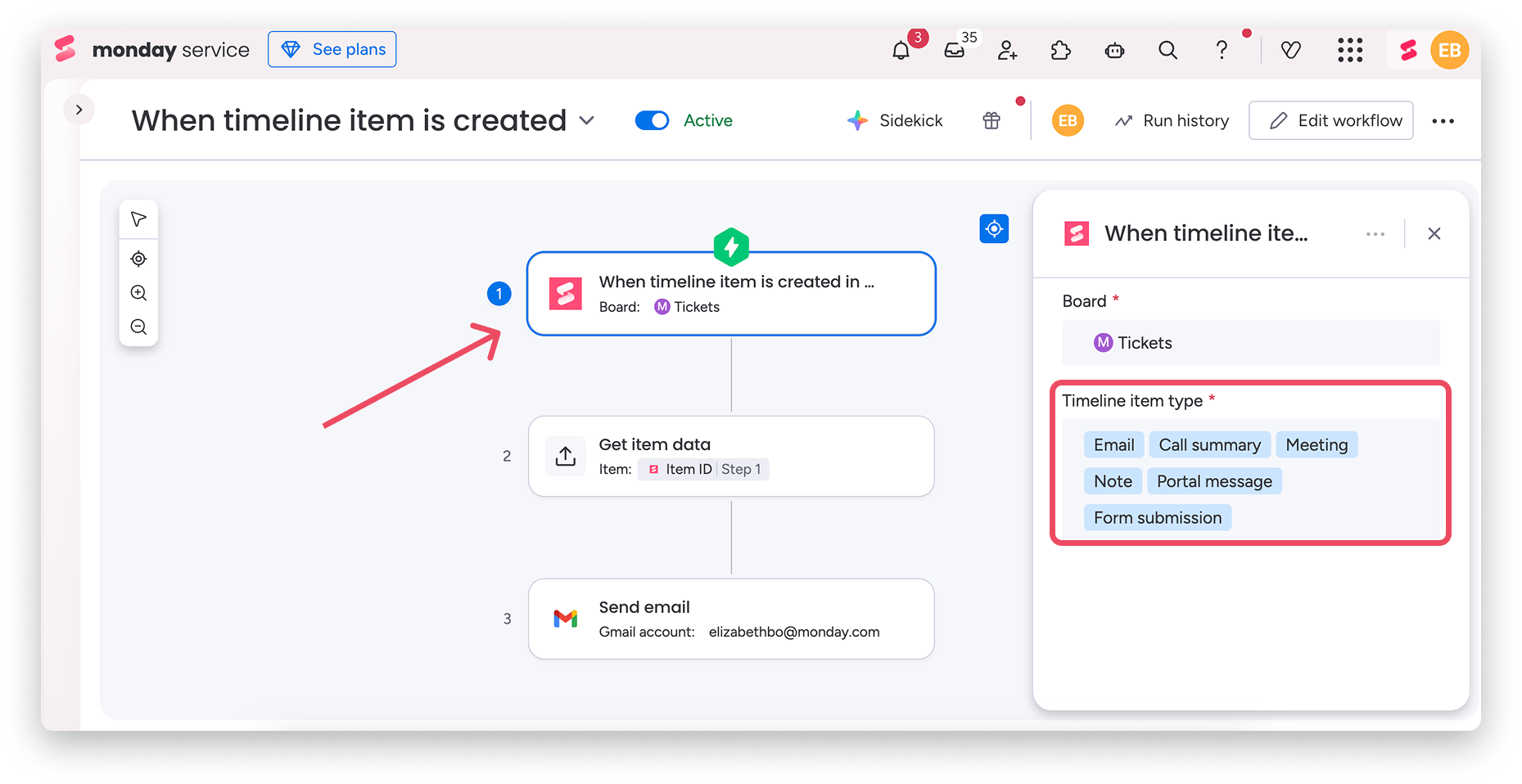Image resolution: width=1522 pixels, height=784 pixels.
Task: Open the notifications bell
Action: point(901,51)
